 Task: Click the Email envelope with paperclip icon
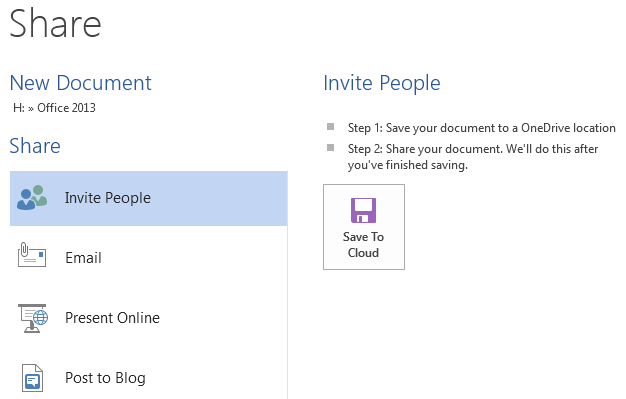click(32, 255)
